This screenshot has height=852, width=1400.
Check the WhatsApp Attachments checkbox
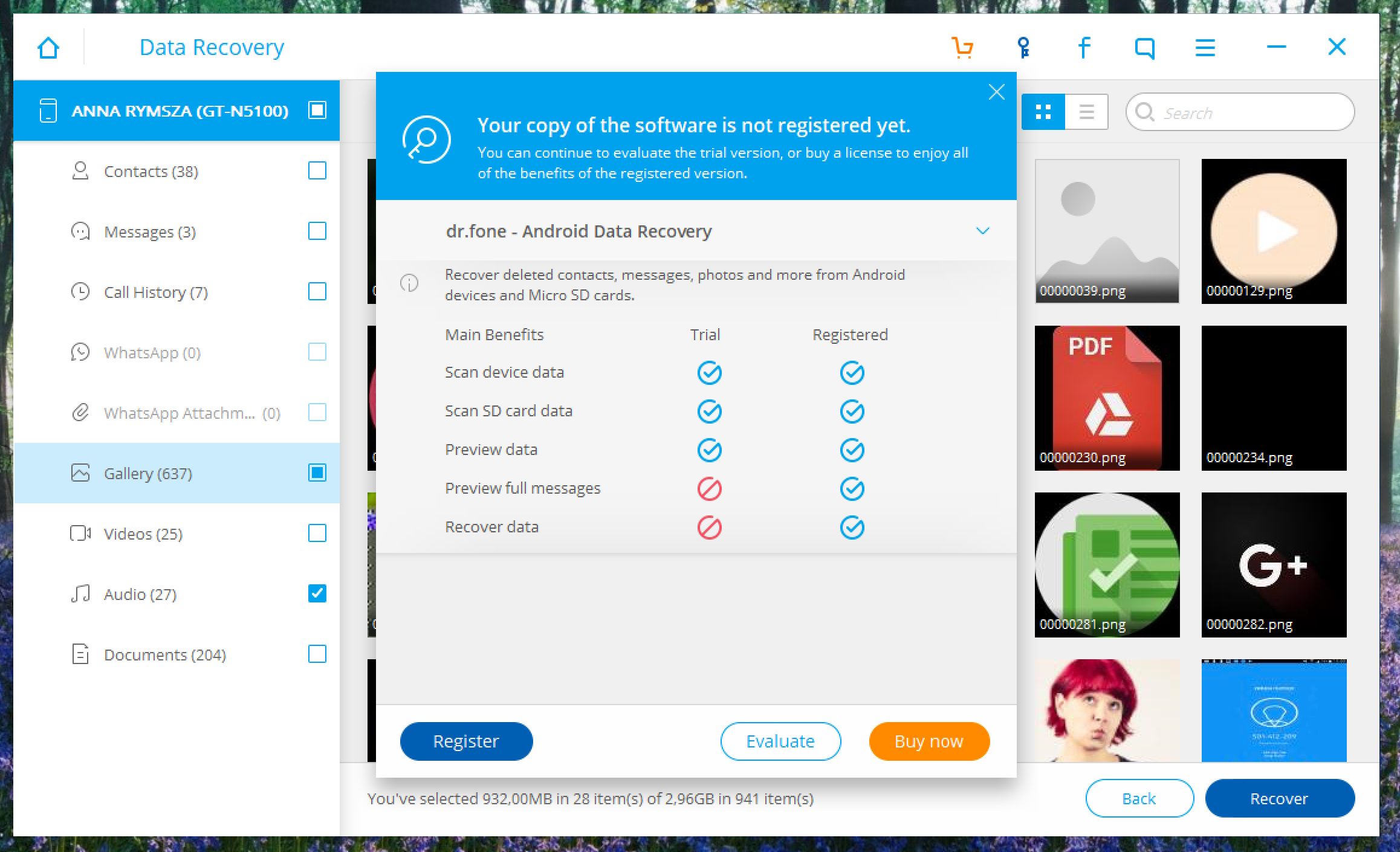pos(317,412)
